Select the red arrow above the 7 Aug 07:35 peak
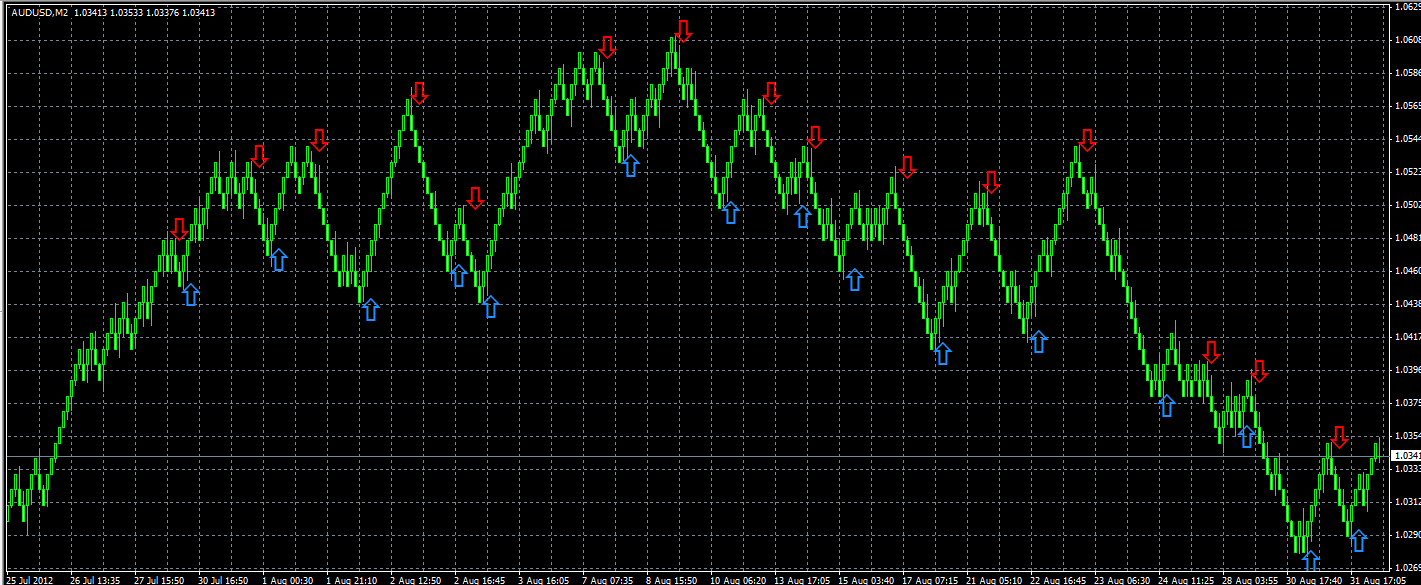The height and width of the screenshot is (585, 1421). coord(607,46)
